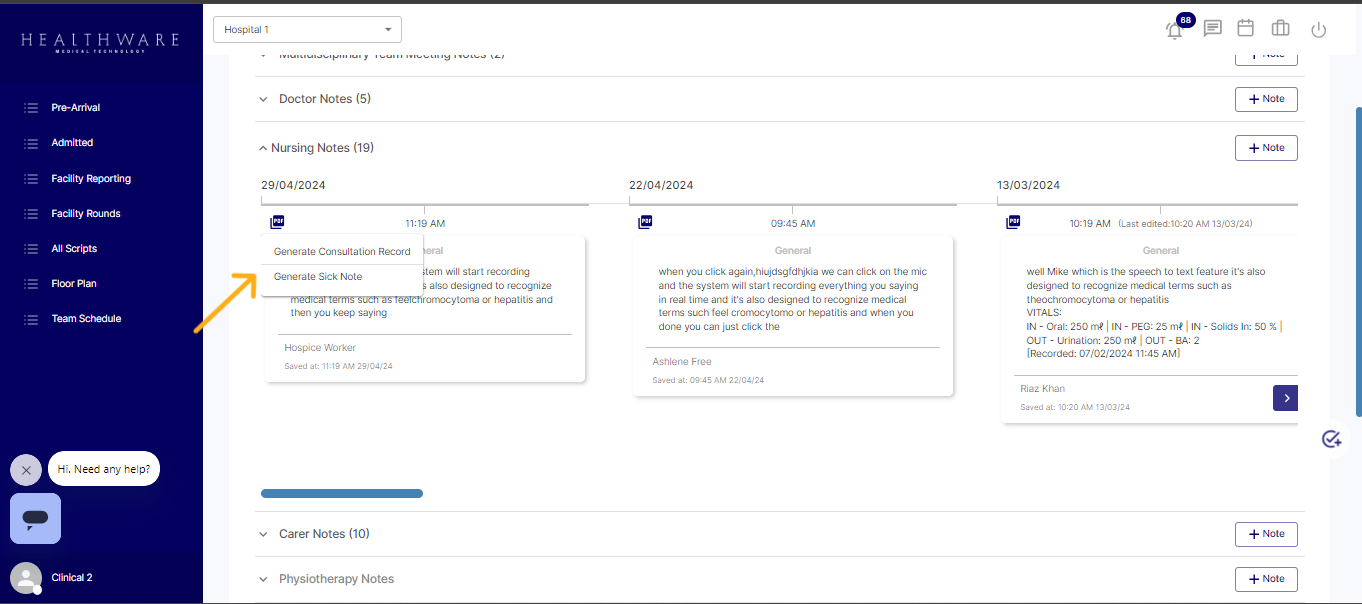Image resolution: width=1362 pixels, height=604 pixels.
Task: Open the Hospital 1 dropdown
Action: (x=307, y=30)
